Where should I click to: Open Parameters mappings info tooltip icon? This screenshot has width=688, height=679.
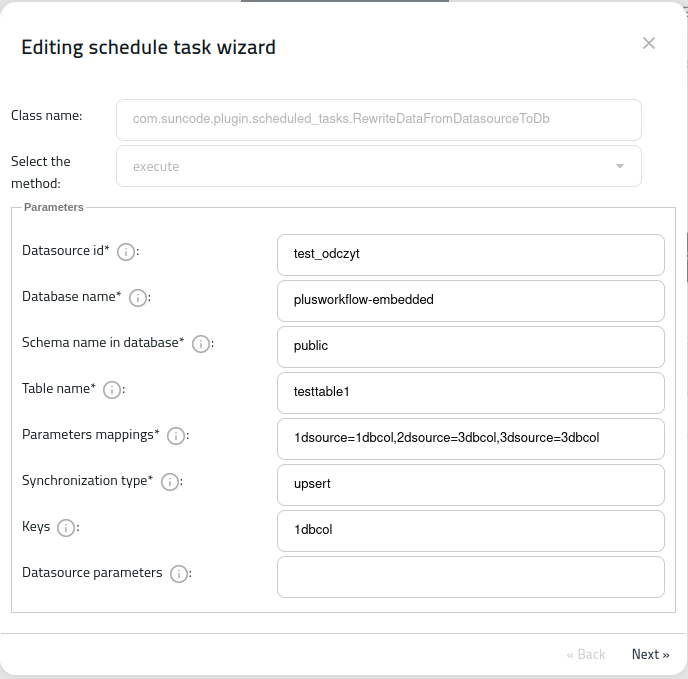(x=176, y=436)
